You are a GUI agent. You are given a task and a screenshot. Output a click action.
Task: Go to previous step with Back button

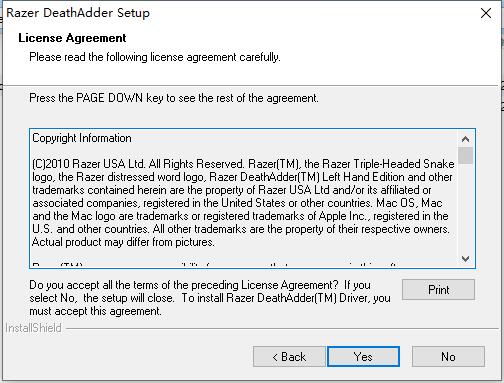(x=289, y=357)
